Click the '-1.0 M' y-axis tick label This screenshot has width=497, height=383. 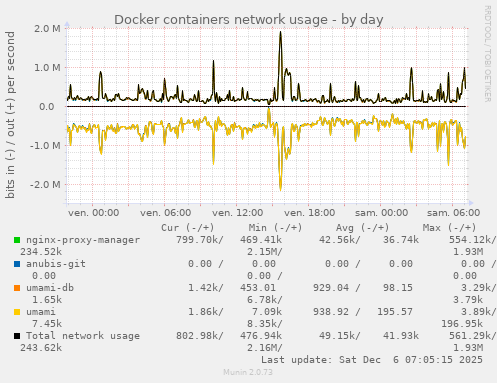(45, 146)
